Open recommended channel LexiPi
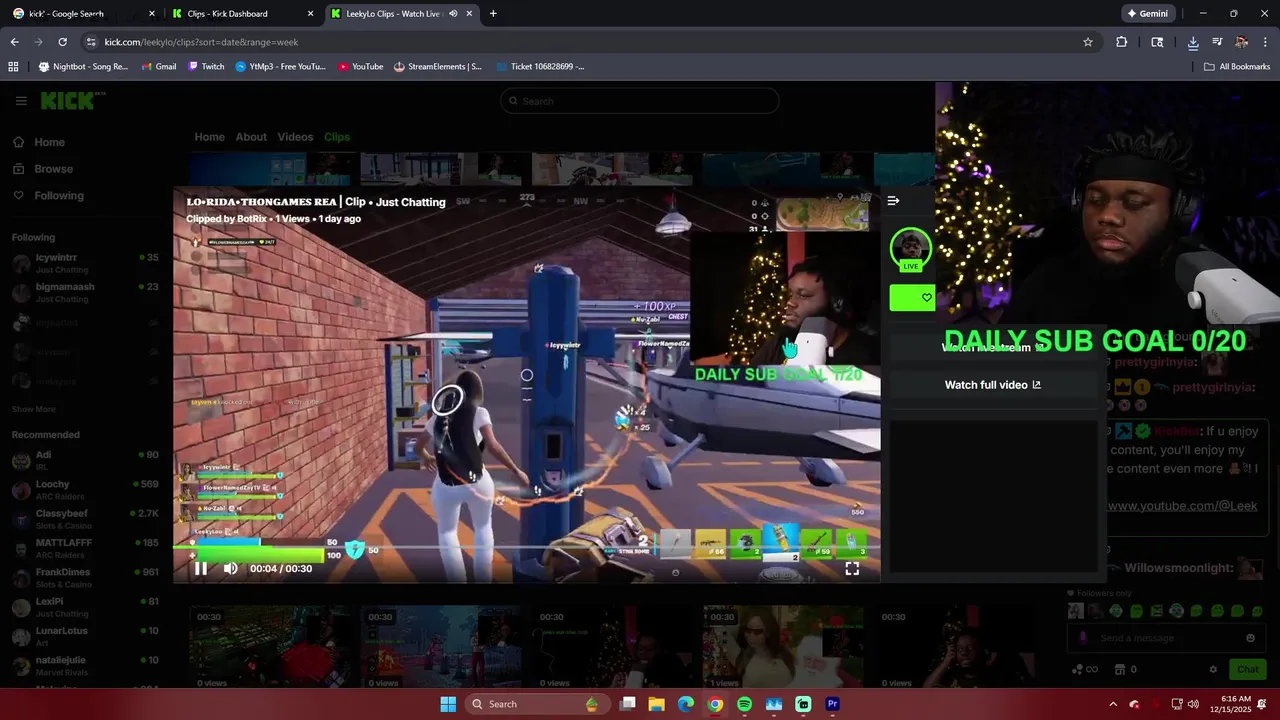Image resolution: width=1280 pixels, height=720 pixels. [x=85, y=607]
